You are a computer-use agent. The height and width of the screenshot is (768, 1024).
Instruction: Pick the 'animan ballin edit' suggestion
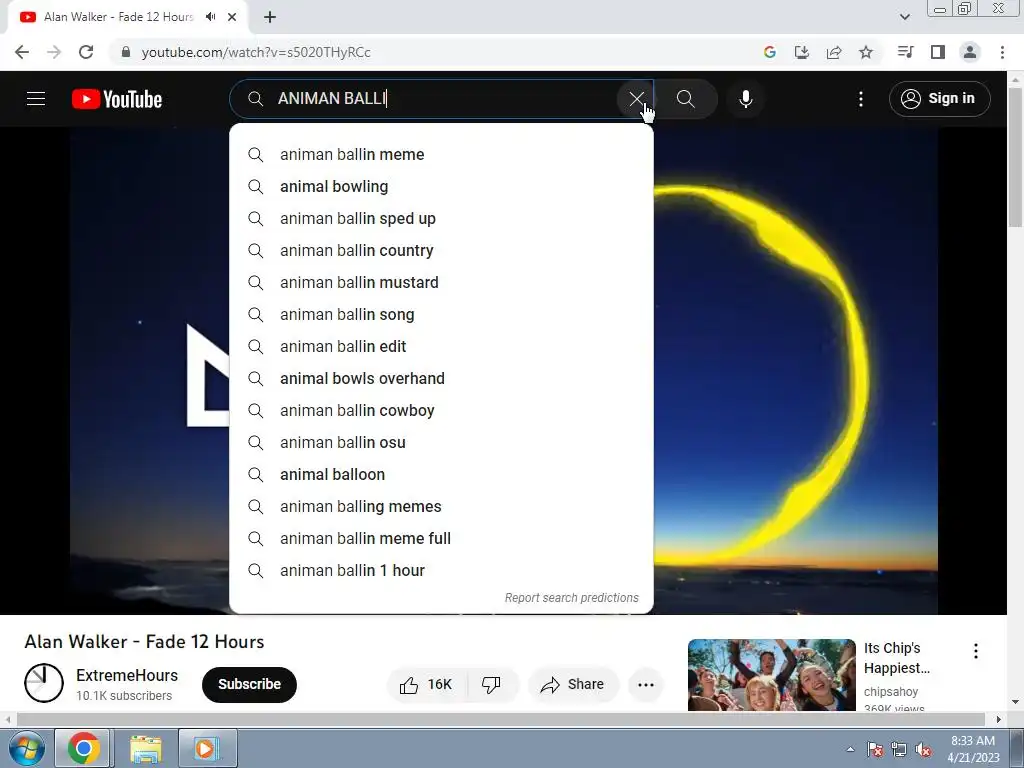pyautogui.click(x=441, y=347)
